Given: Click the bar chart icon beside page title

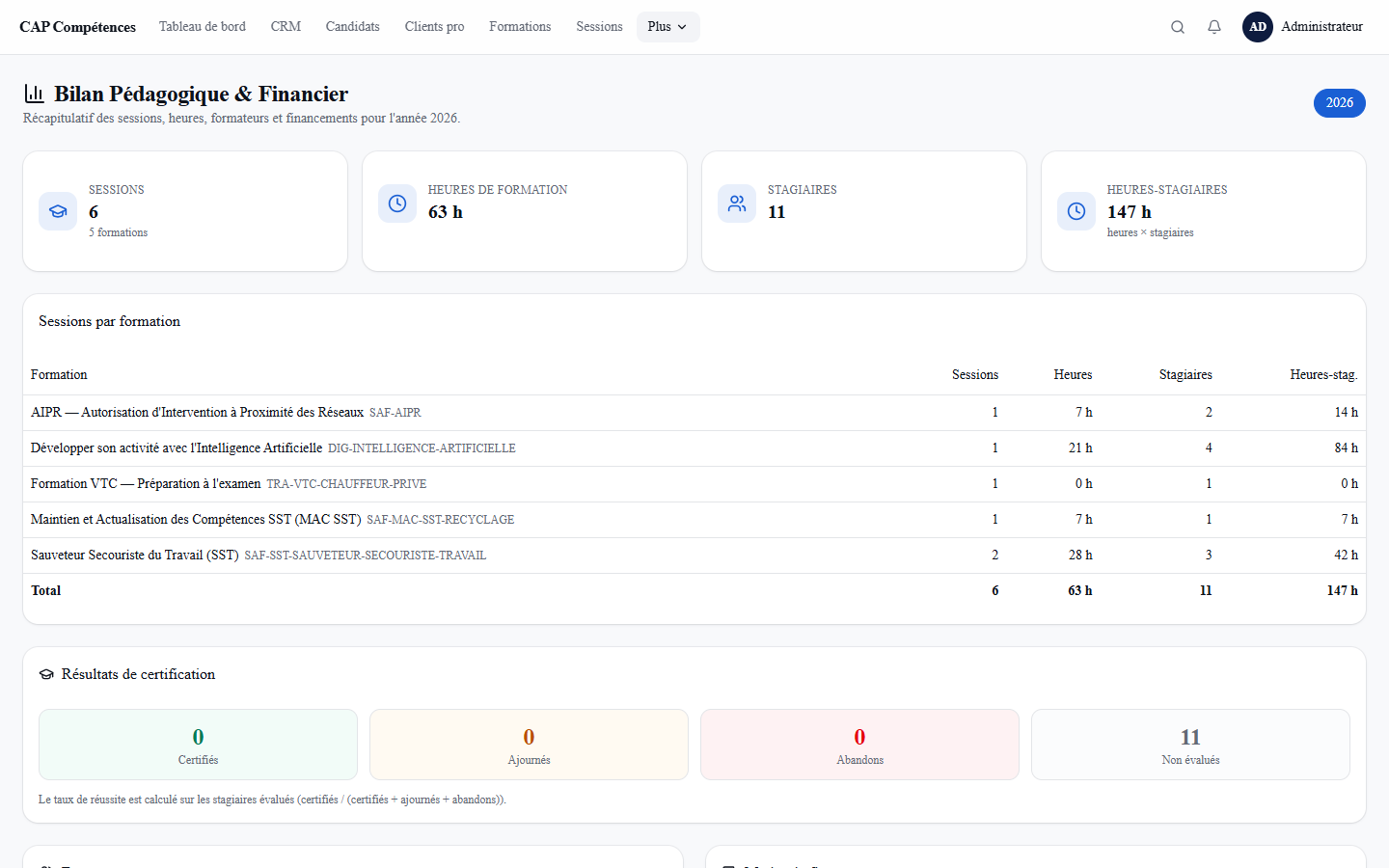Looking at the screenshot, I should tap(35, 94).
